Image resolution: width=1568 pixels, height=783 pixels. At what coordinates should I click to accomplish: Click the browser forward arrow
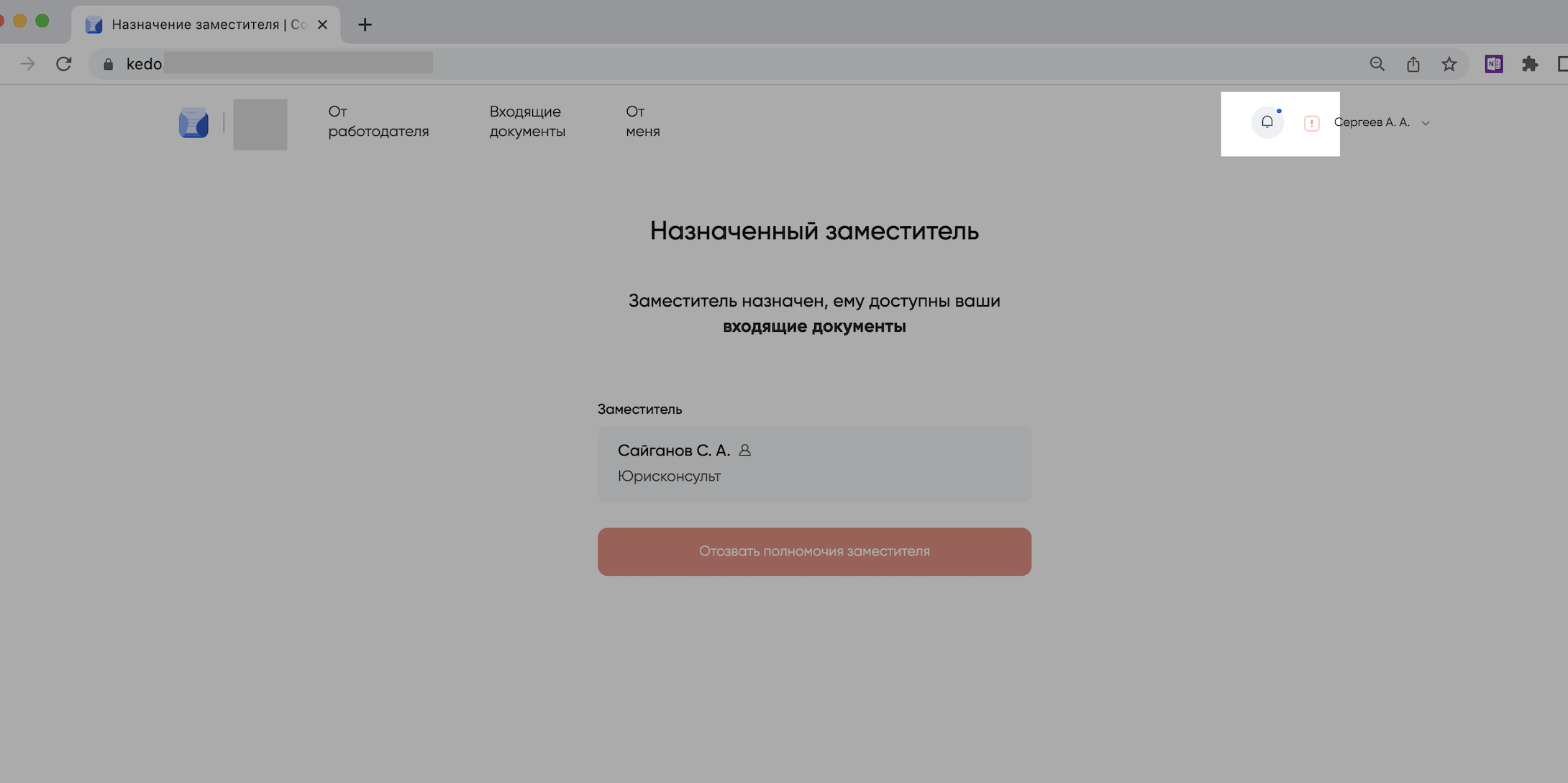tap(27, 64)
